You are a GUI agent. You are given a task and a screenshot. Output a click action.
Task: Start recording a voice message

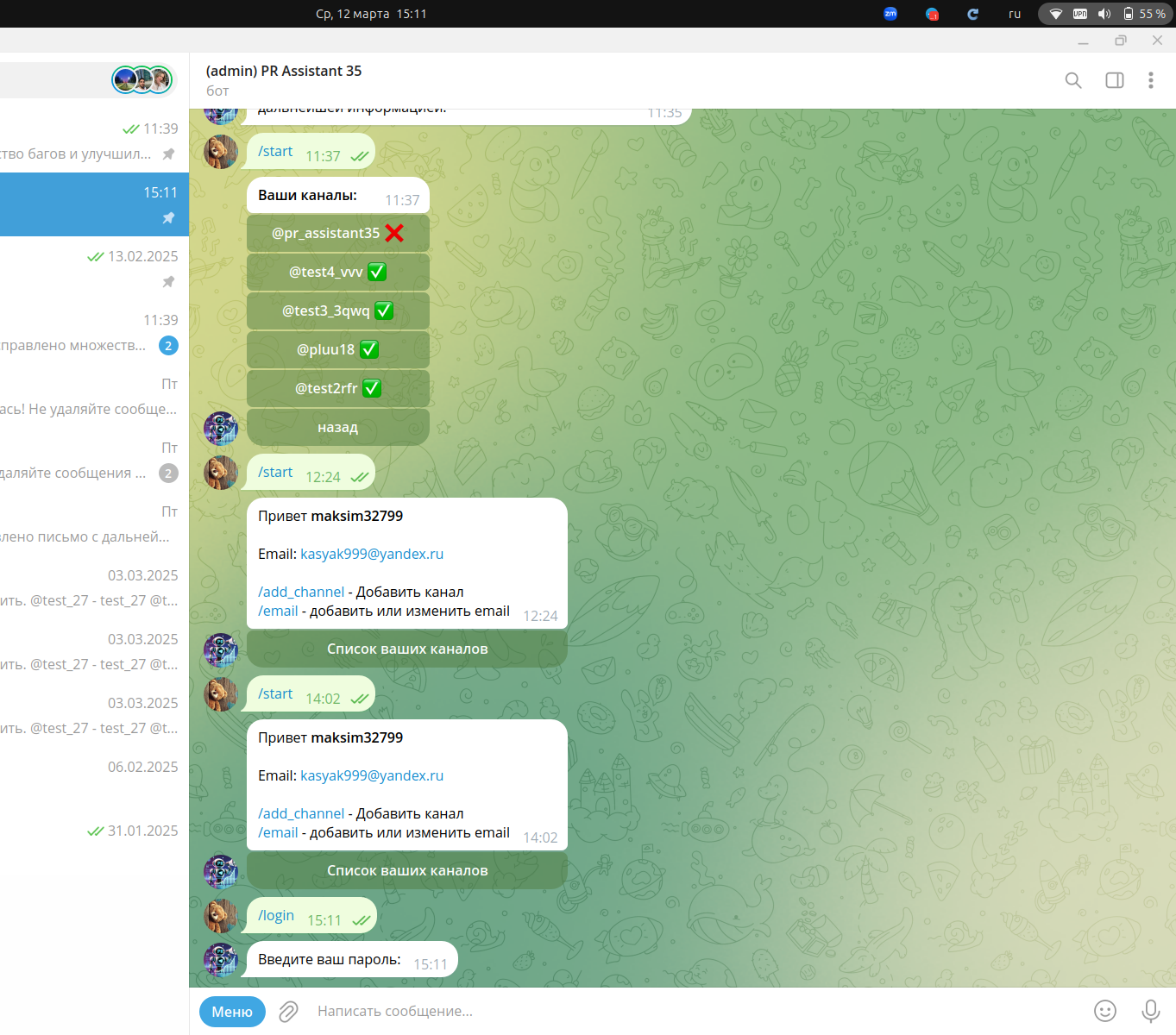(x=1151, y=1011)
